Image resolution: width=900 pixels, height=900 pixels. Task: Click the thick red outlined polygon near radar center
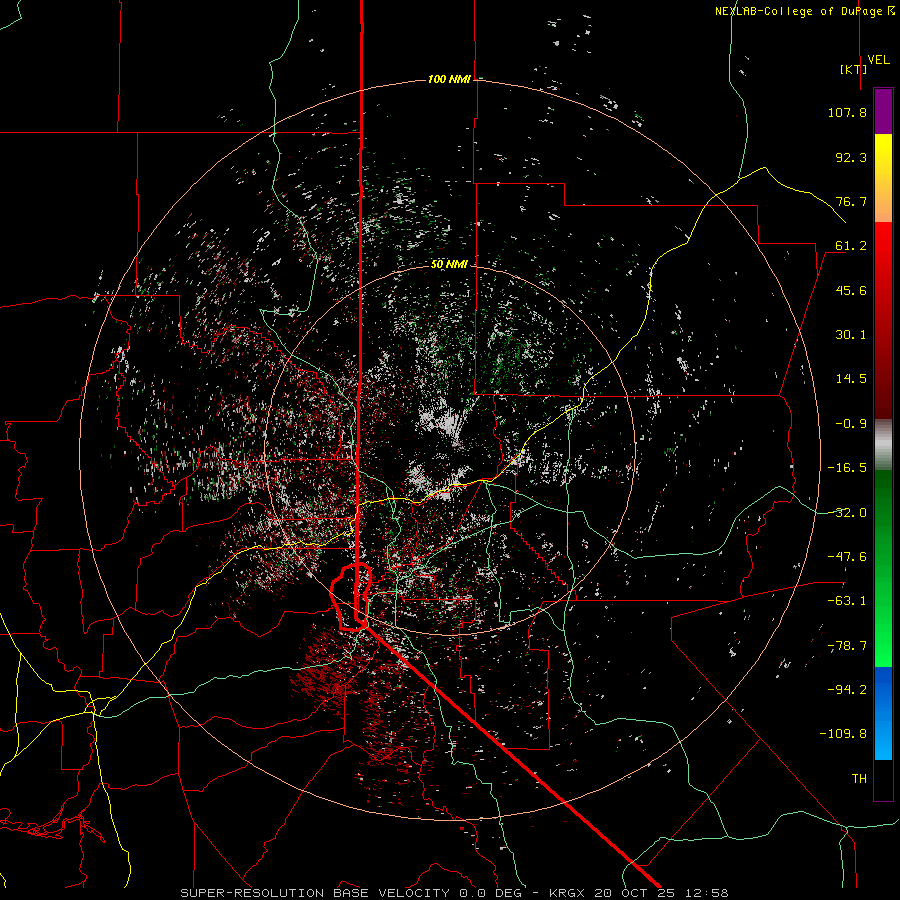351,597
